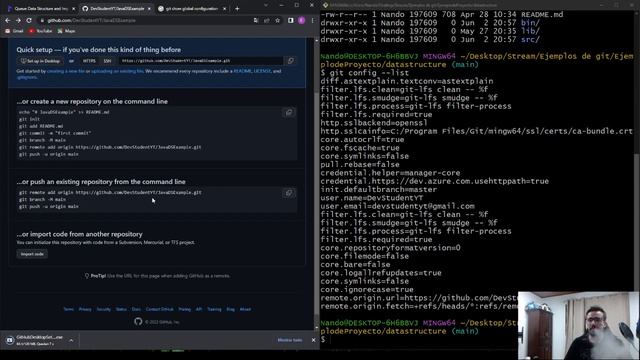The image size is (640, 360).
Task: Select HTTPS clone protocol
Action: point(89,61)
